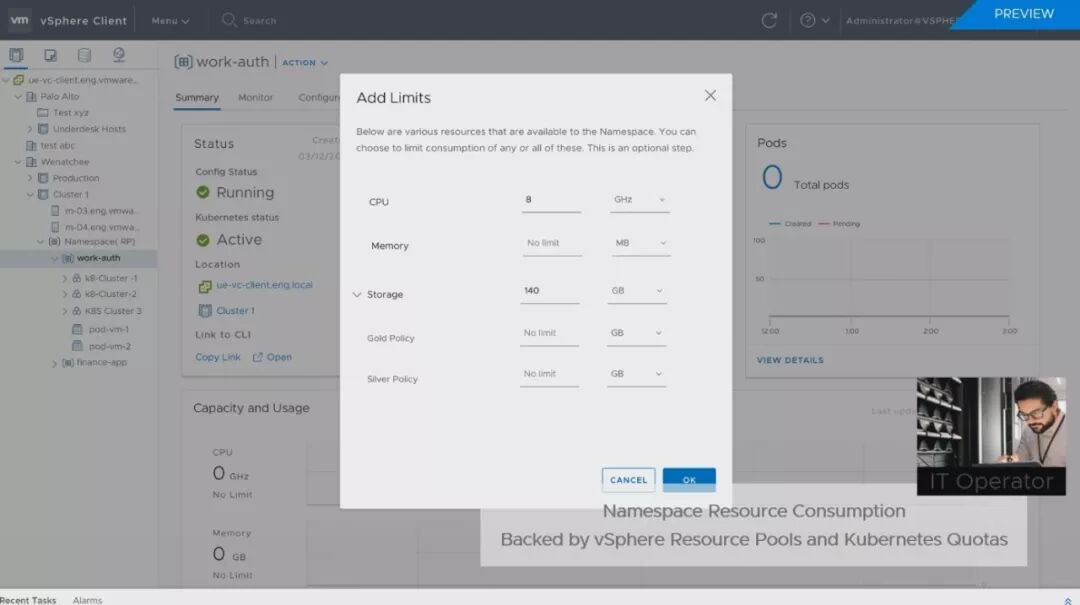This screenshot has height=605, width=1080.
Task: Switch to the Summary tab
Action: [x=197, y=98]
